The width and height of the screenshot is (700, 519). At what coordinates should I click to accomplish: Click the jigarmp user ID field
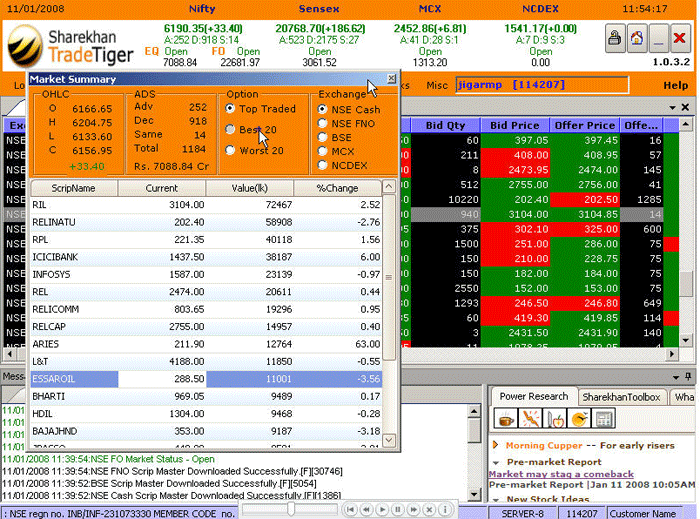point(542,85)
